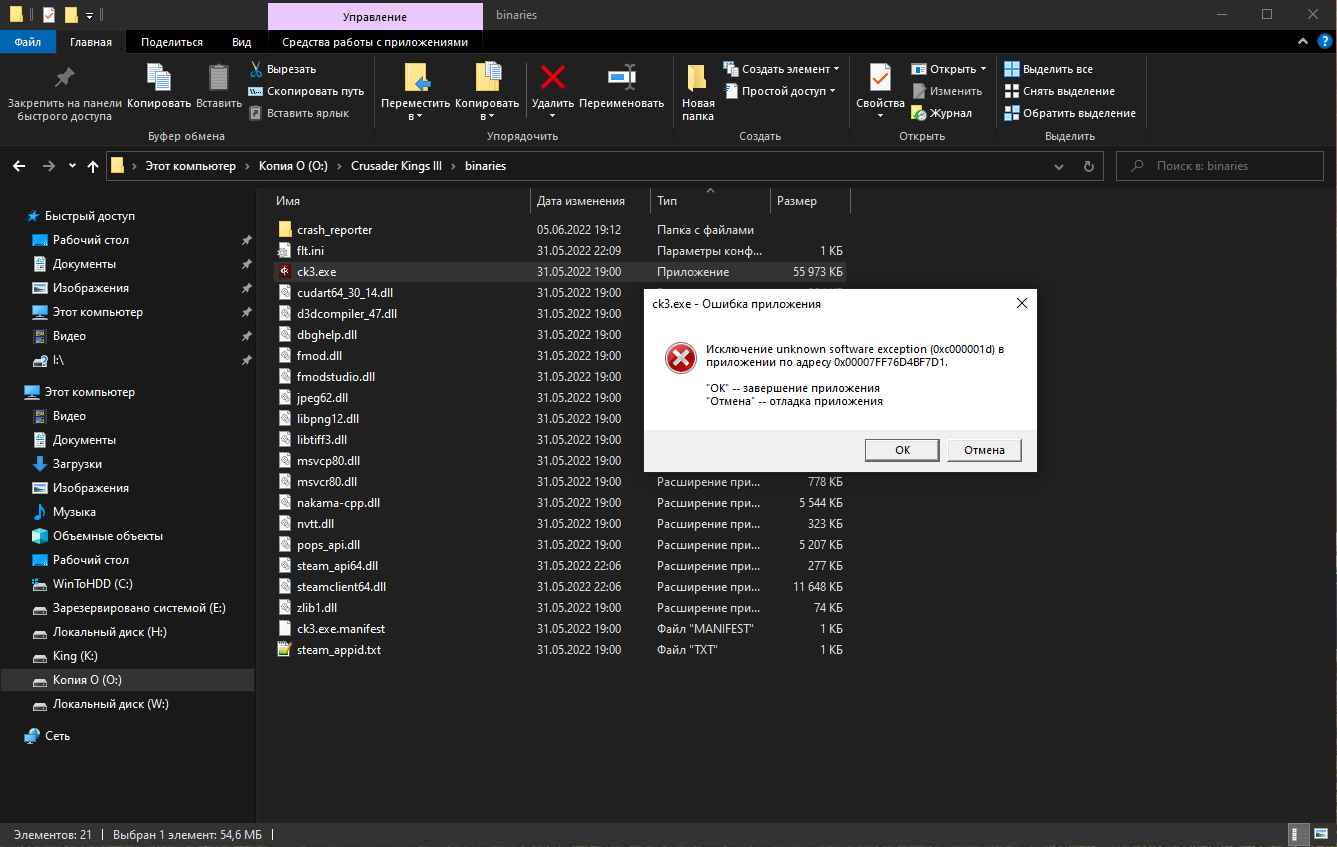This screenshot has height=847, width=1337.
Task: Open the Copy to (Копировать в) dropdown
Action: pos(487,92)
